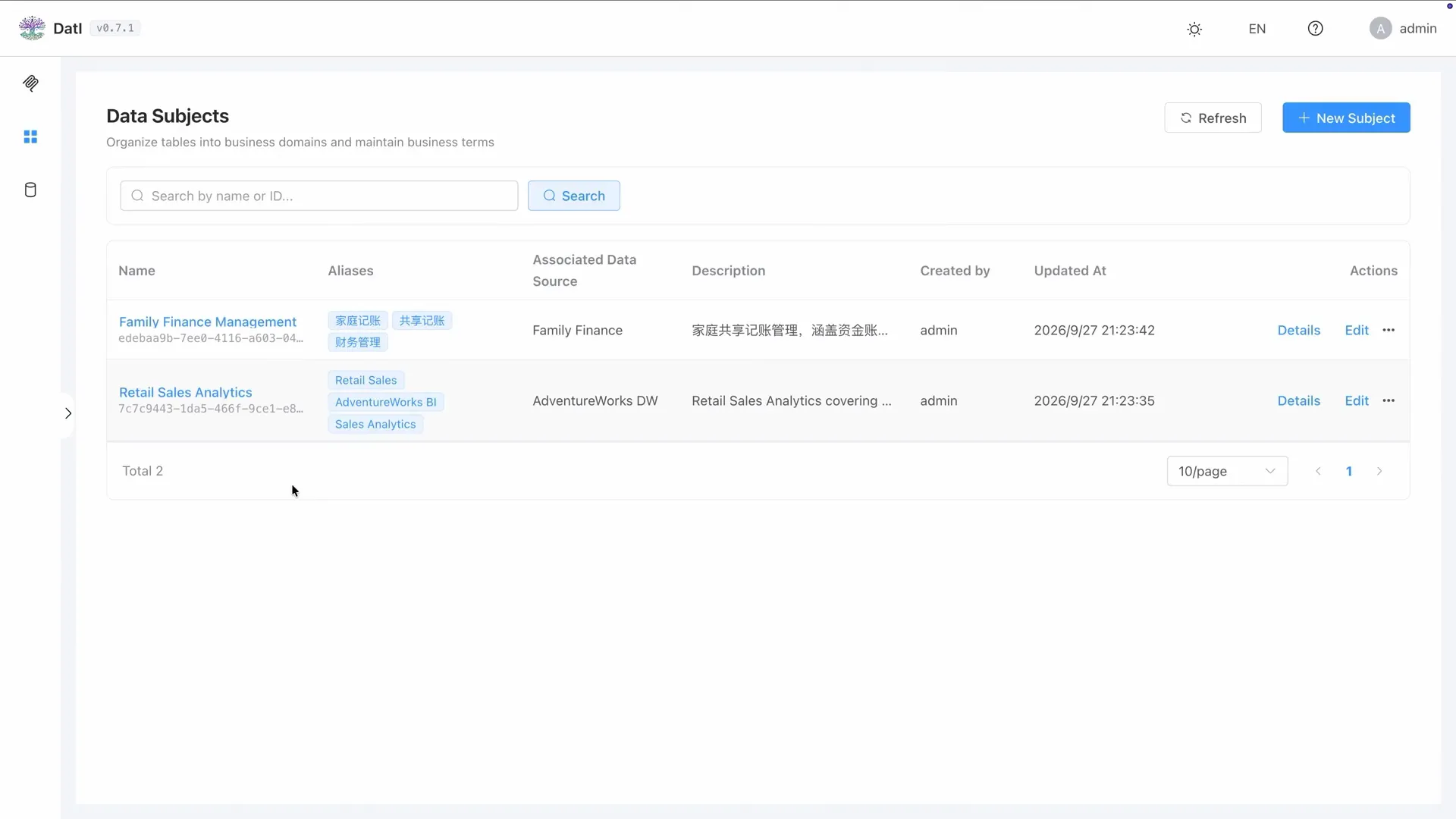Screen dimensions: 1456x819
Task: Select the grid subjects sidebar icon
Action: point(30,136)
